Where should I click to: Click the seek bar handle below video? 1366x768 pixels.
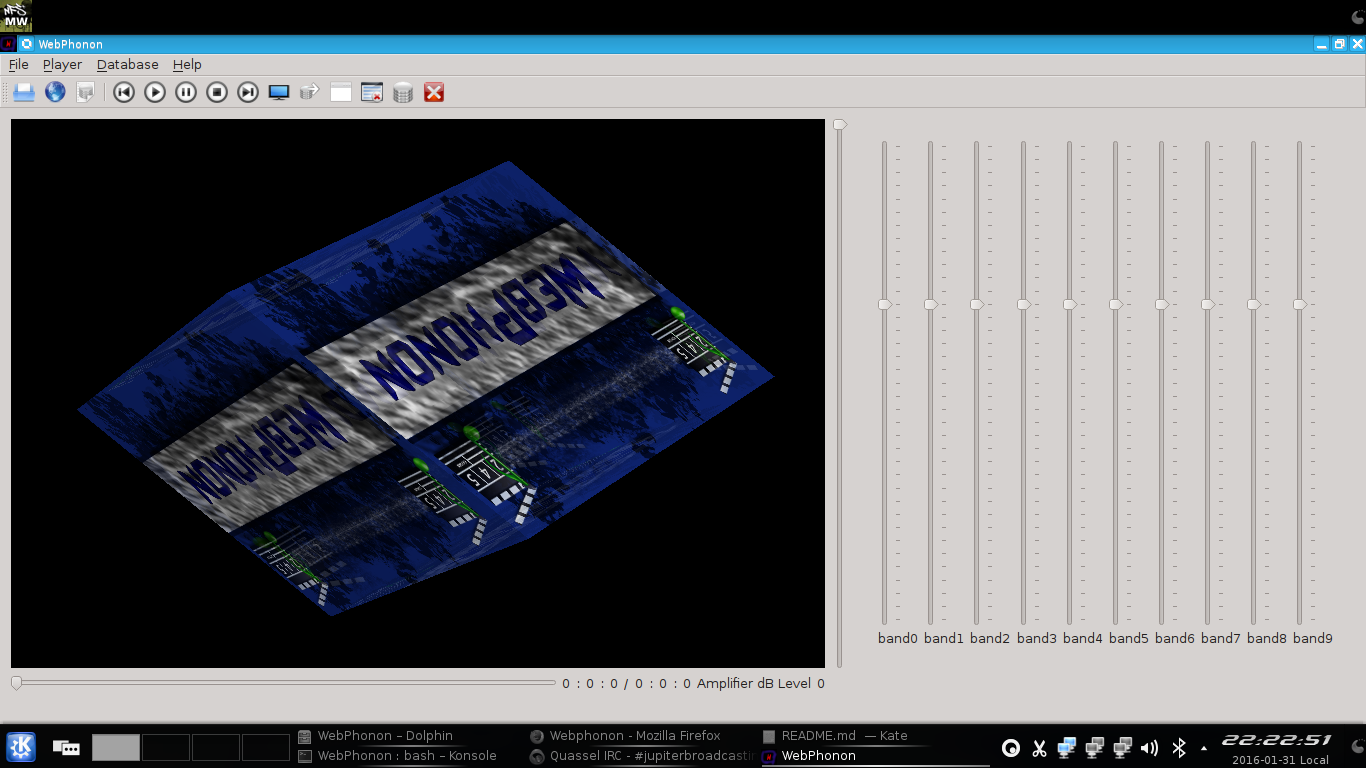(x=16, y=683)
